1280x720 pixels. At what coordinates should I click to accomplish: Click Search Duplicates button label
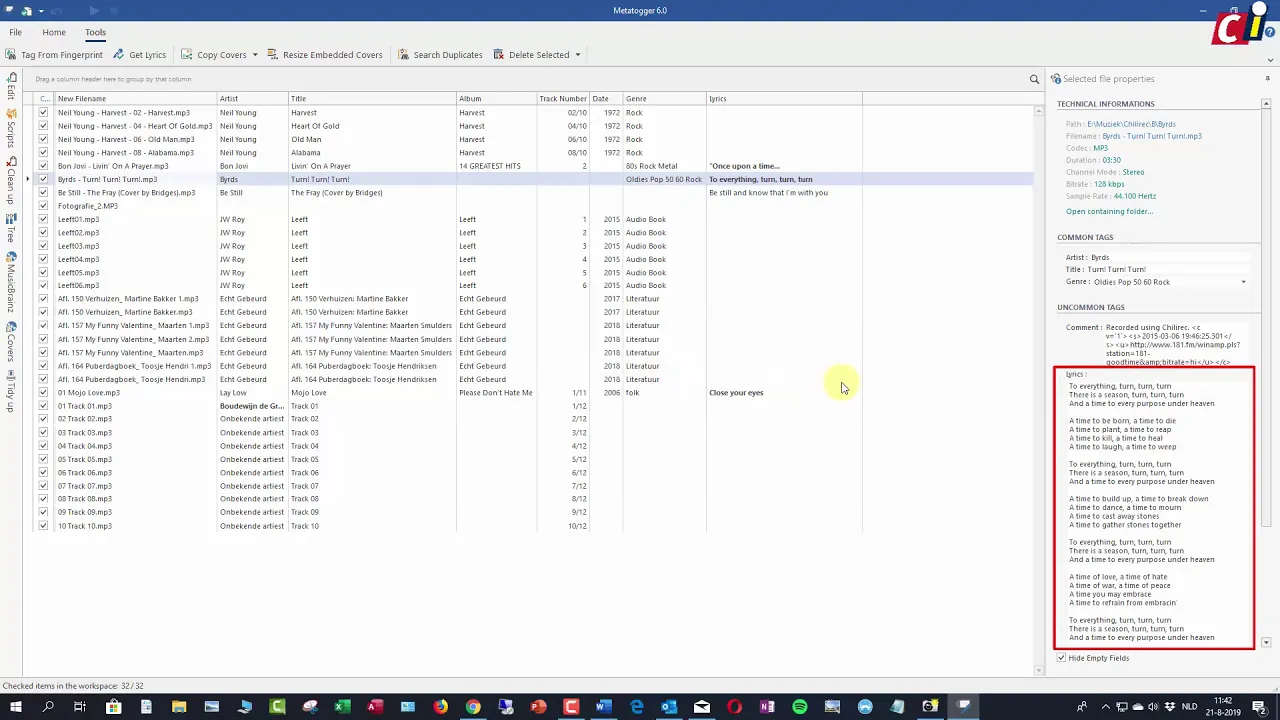coord(448,55)
